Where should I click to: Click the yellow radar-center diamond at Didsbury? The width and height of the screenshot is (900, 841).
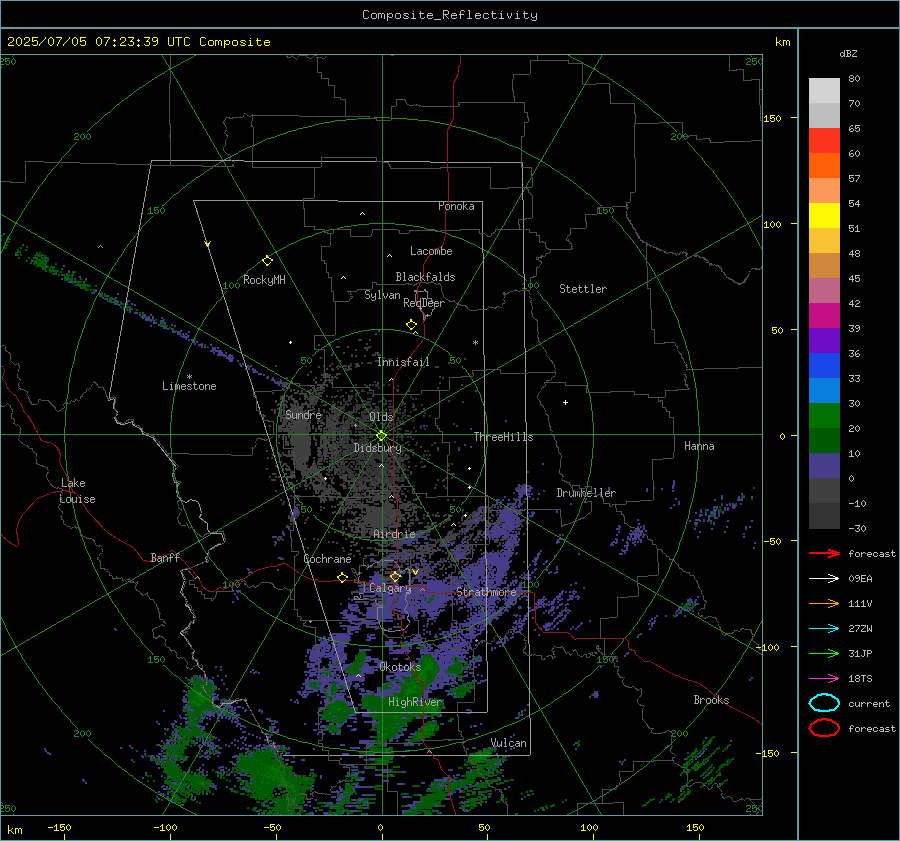coord(381,436)
